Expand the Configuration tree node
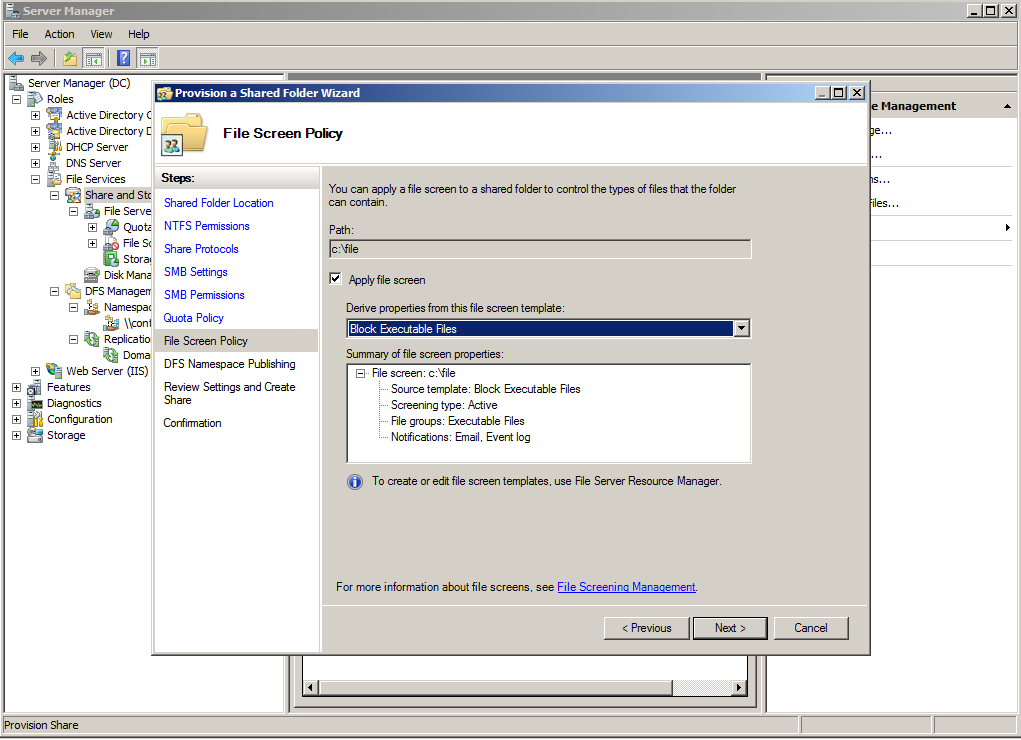1021x740 pixels. pos(17,420)
